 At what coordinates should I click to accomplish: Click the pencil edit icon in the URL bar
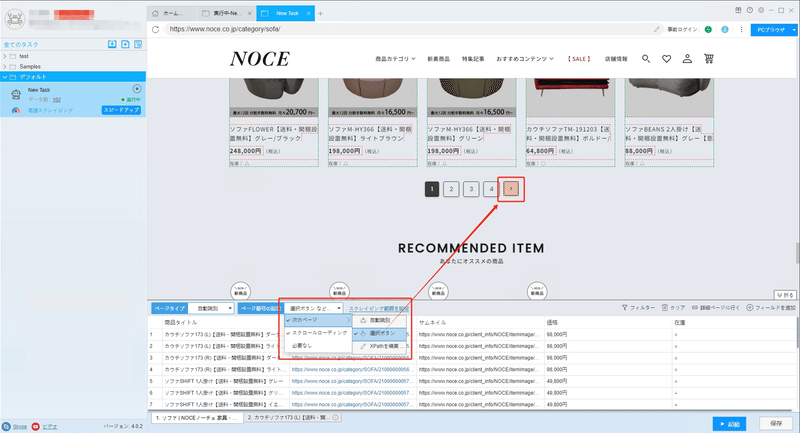click(657, 30)
